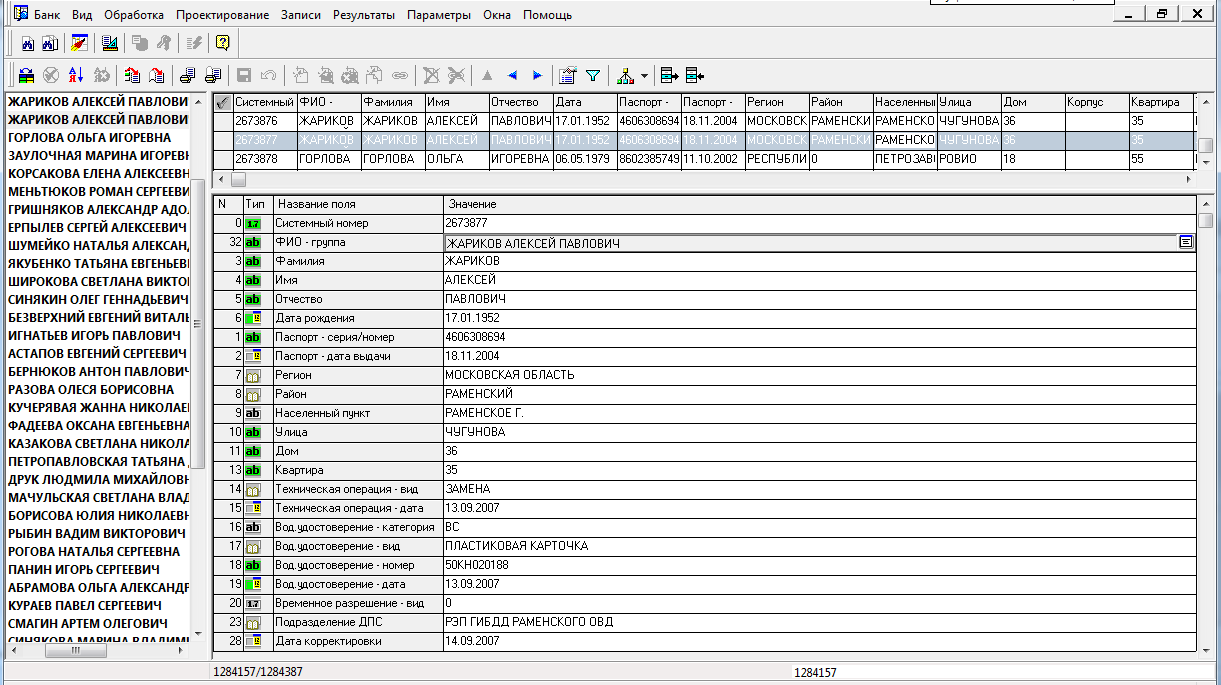Open the Обработка menu
This screenshot has width=1221, height=685.
133,15
